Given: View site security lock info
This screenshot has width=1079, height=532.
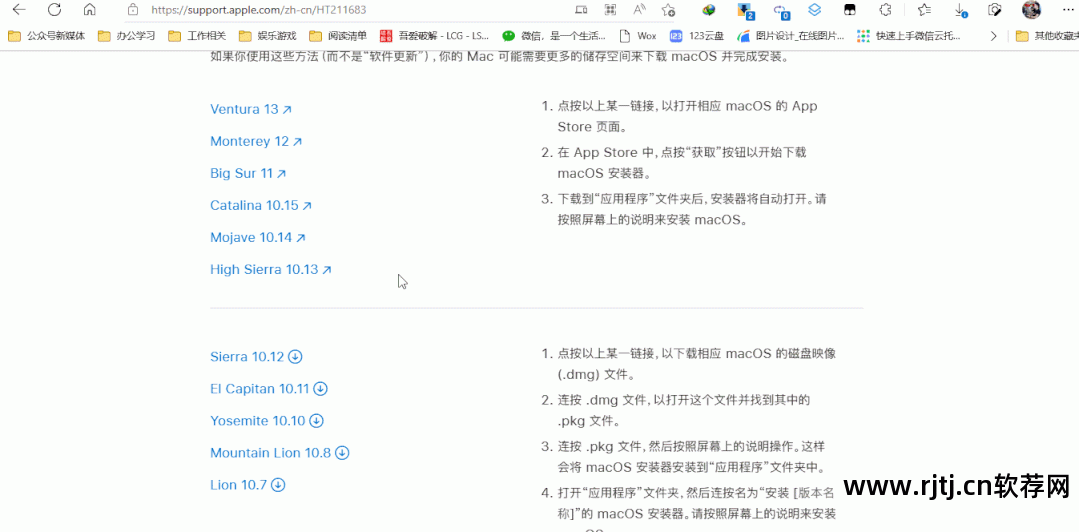Looking at the screenshot, I should [x=133, y=10].
